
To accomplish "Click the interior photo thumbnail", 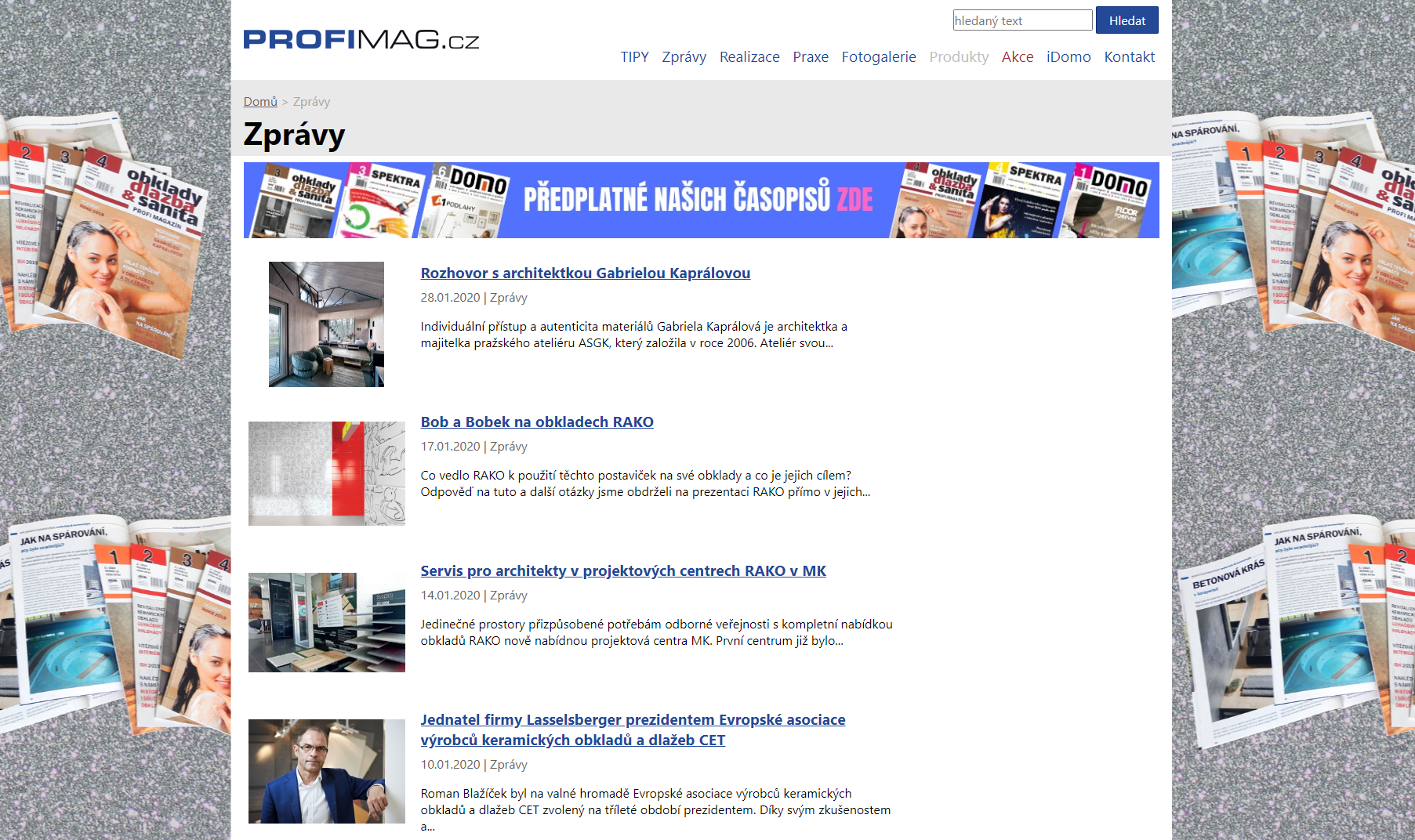I will [x=326, y=324].
